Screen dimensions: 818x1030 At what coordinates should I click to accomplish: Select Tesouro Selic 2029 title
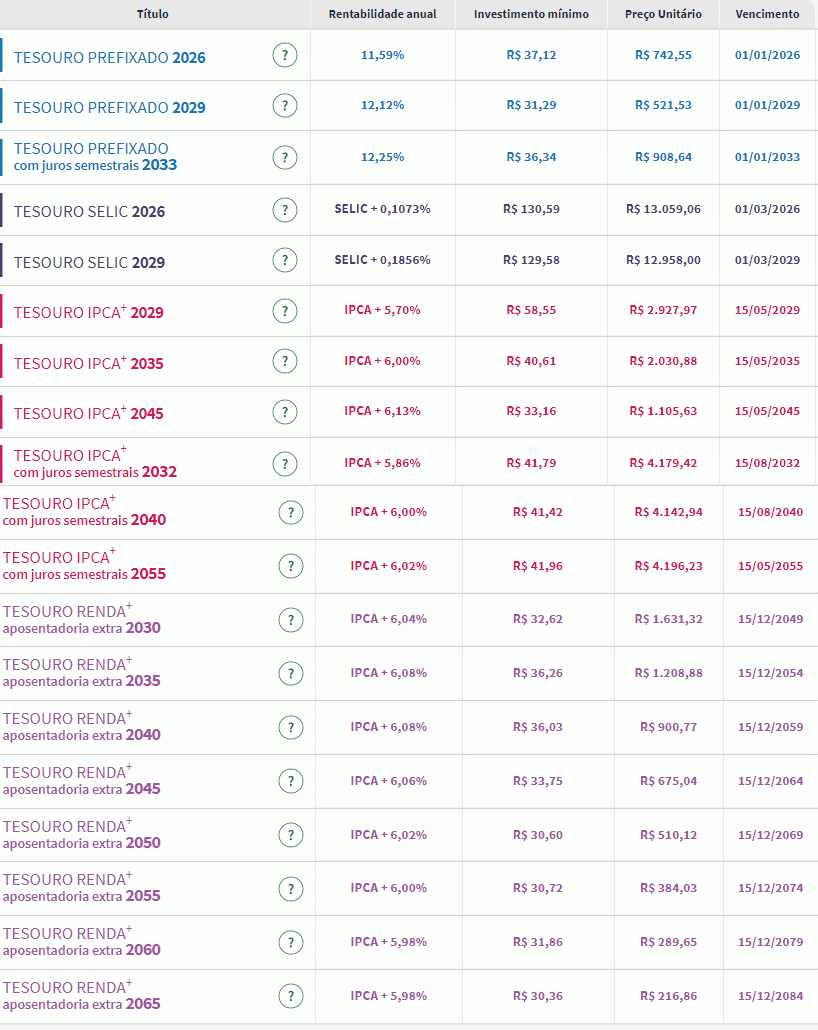pyautogui.click(x=90, y=262)
